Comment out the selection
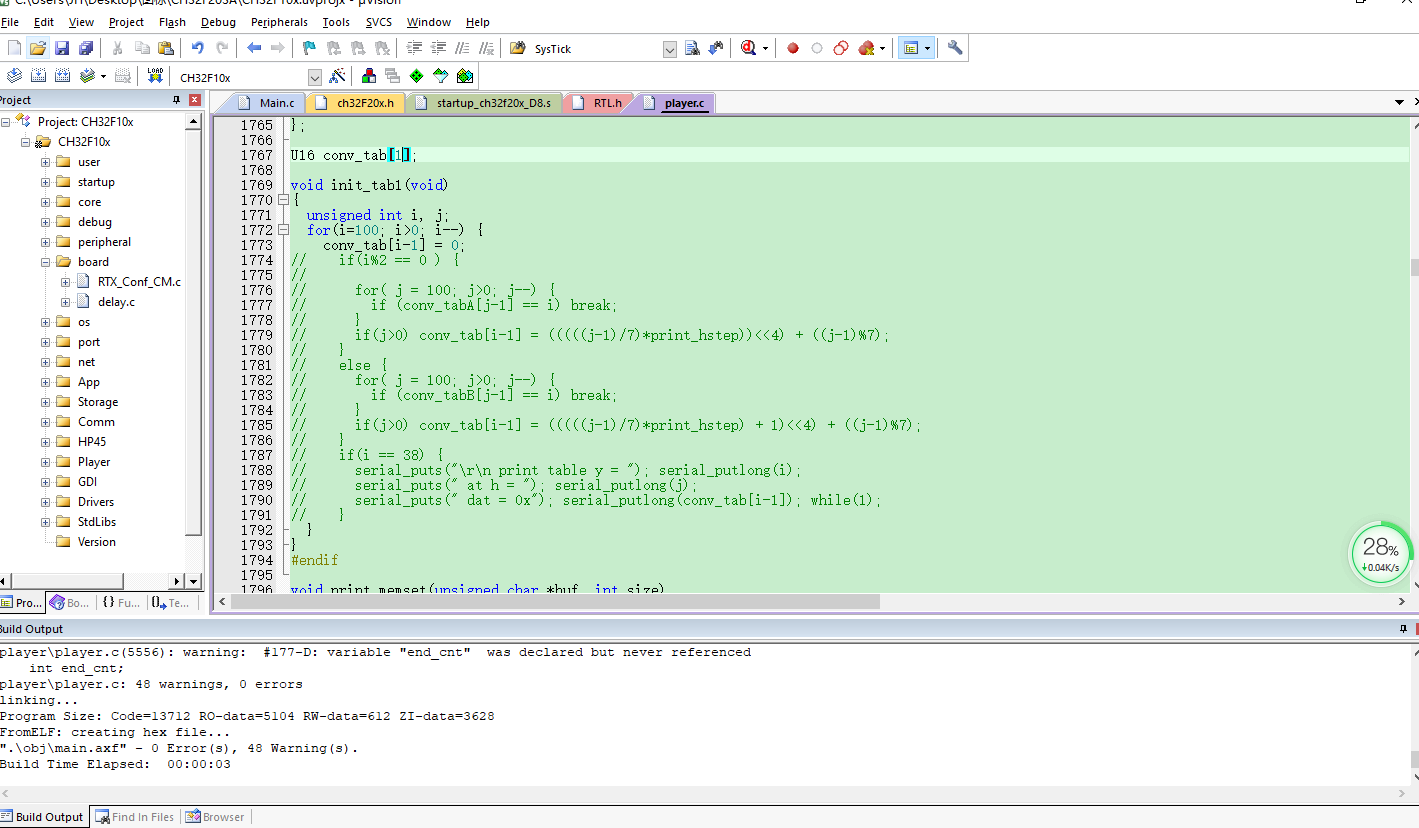 pyautogui.click(x=462, y=48)
